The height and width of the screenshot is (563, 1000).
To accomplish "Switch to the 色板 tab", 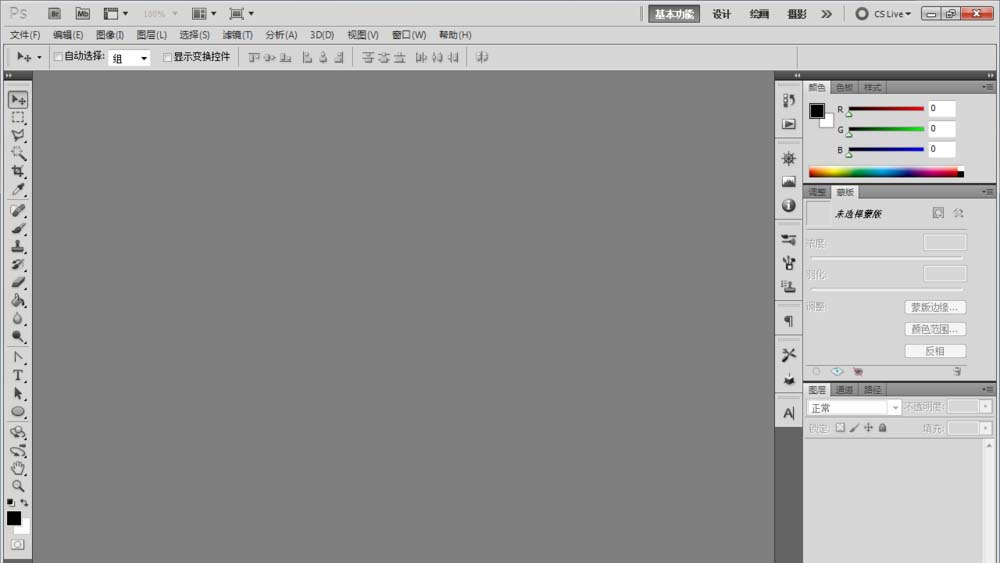I will (844, 87).
